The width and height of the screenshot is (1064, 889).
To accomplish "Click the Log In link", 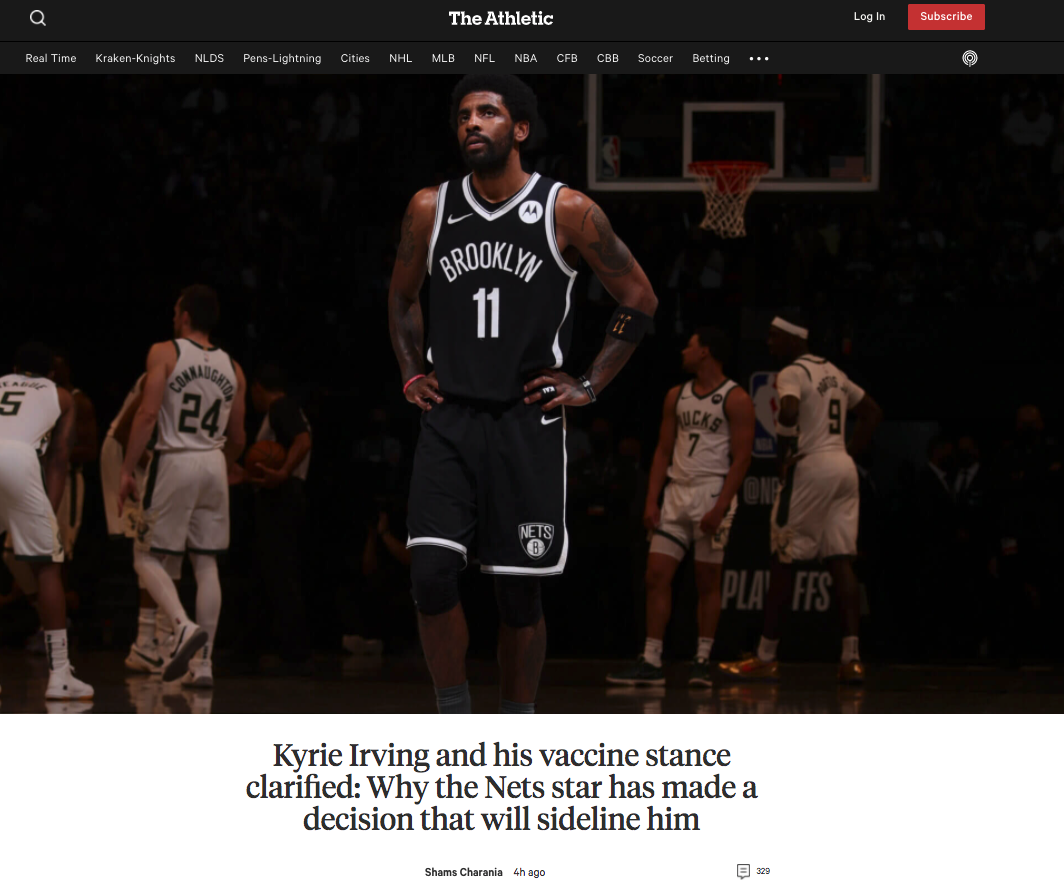I will [869, 16].
